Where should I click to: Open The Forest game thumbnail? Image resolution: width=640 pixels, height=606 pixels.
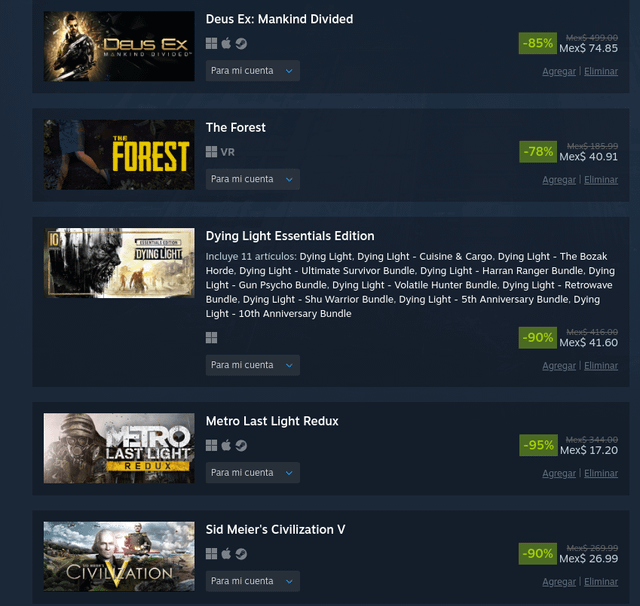point(119,155)
